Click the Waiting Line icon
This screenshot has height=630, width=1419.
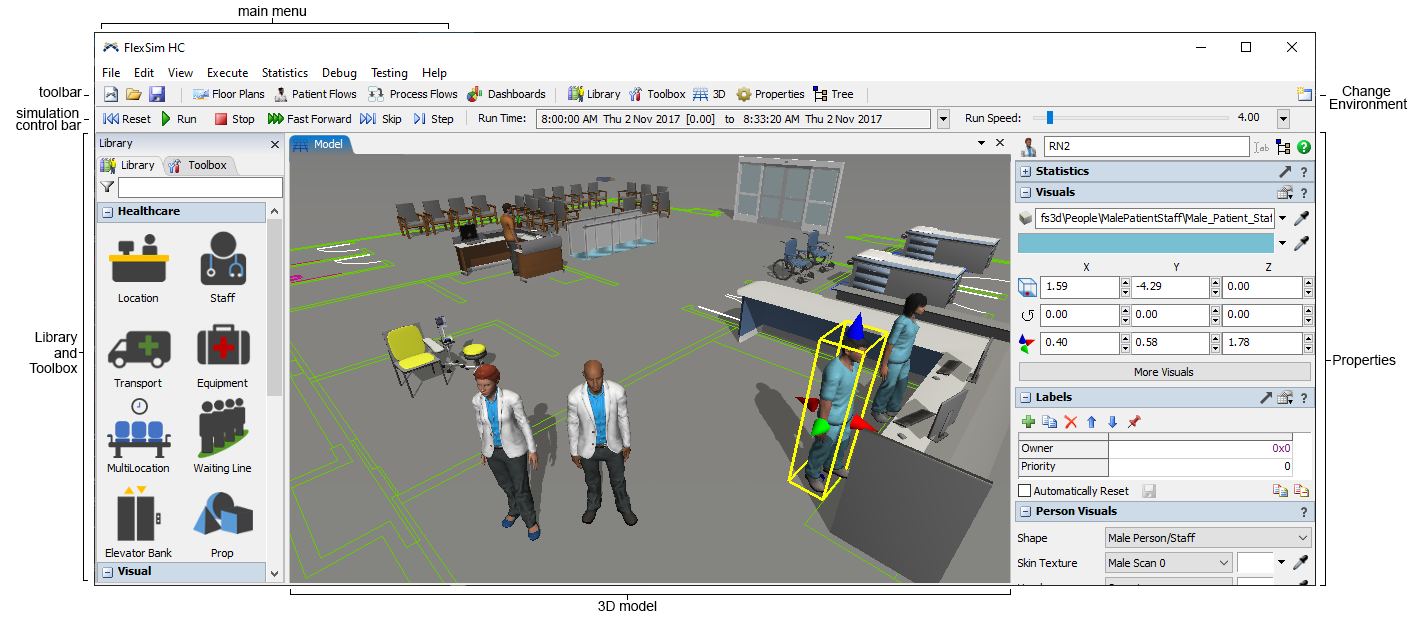[x=222, y=431]
